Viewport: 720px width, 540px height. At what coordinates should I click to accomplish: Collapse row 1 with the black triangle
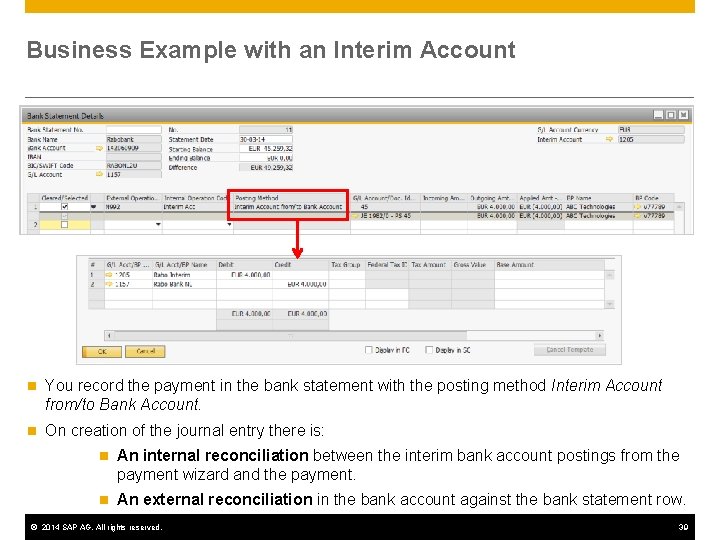94,207
